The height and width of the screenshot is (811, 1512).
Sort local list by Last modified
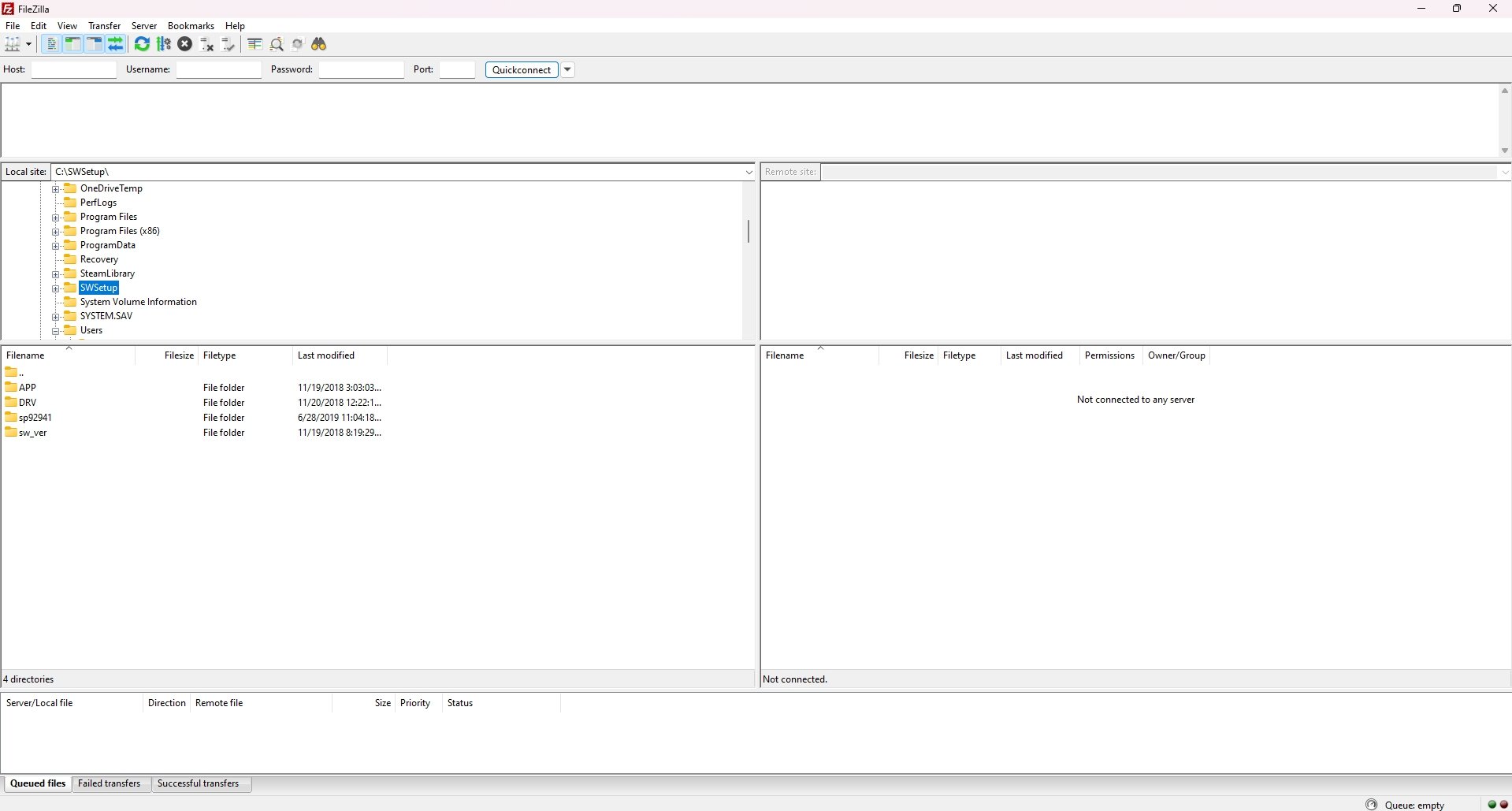click(340, 355)
